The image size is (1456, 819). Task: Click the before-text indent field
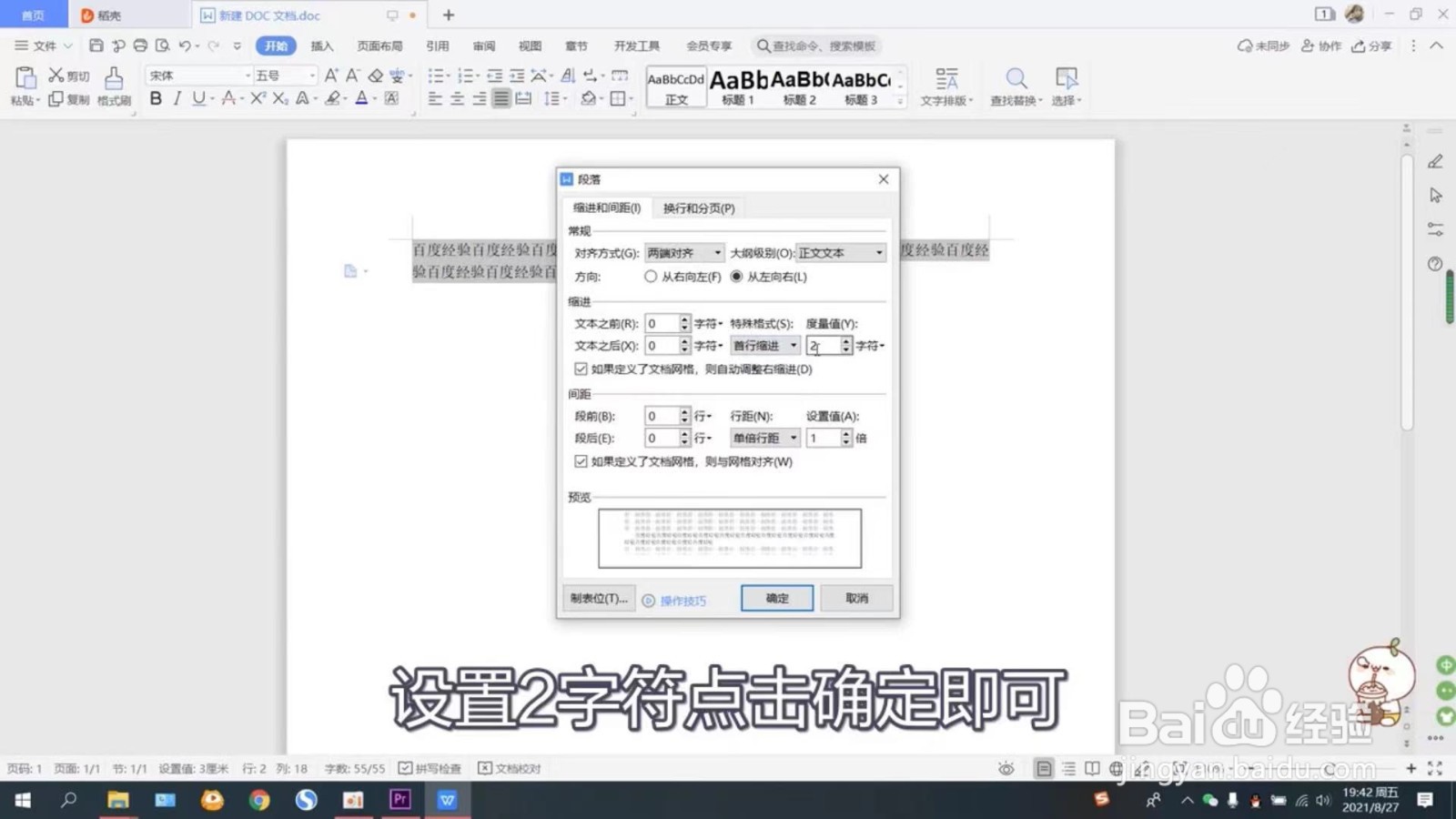[662, 323]
